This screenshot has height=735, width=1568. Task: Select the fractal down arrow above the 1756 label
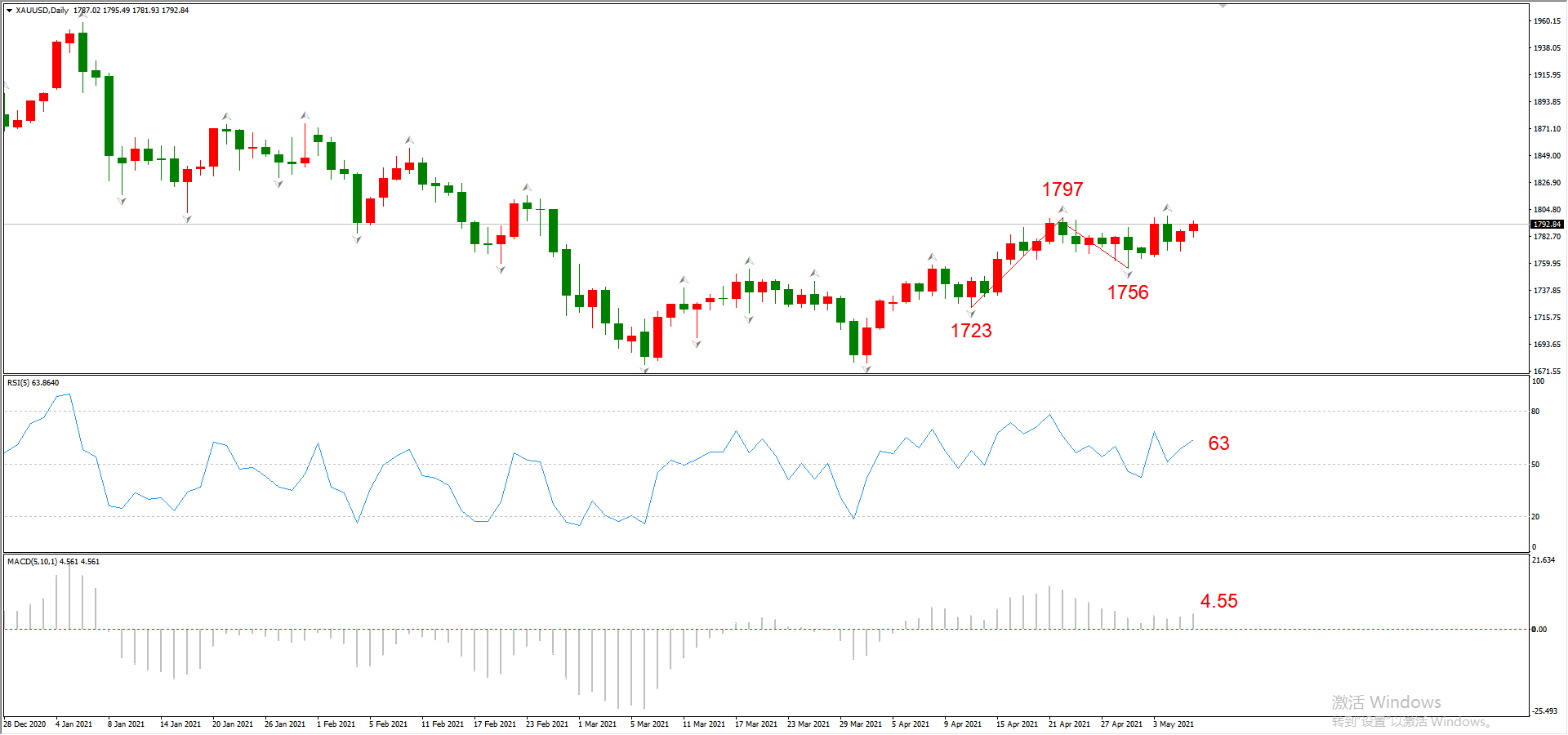pos(1128,275)
